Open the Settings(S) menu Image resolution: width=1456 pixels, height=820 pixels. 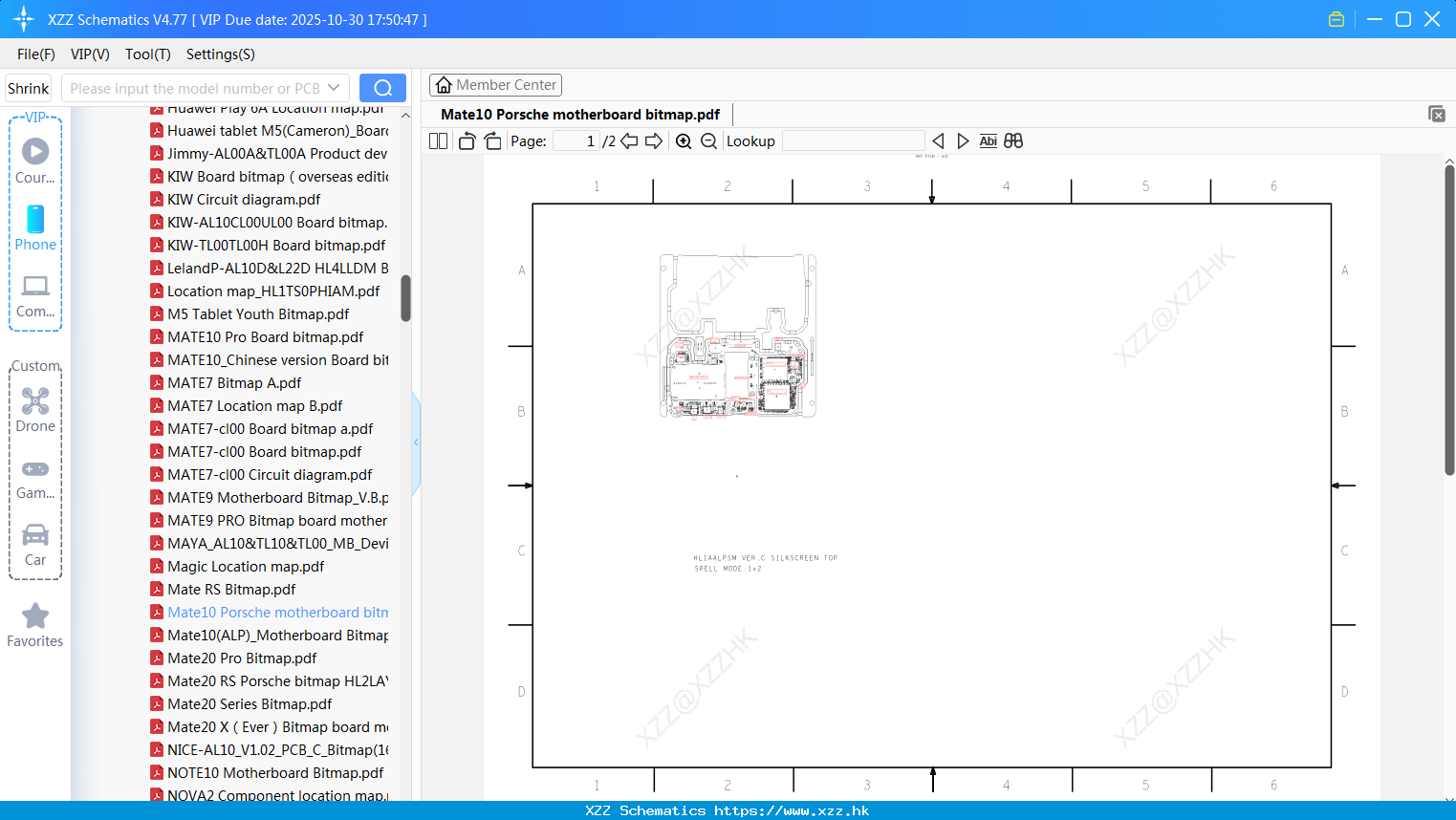(x=221, y=54)
